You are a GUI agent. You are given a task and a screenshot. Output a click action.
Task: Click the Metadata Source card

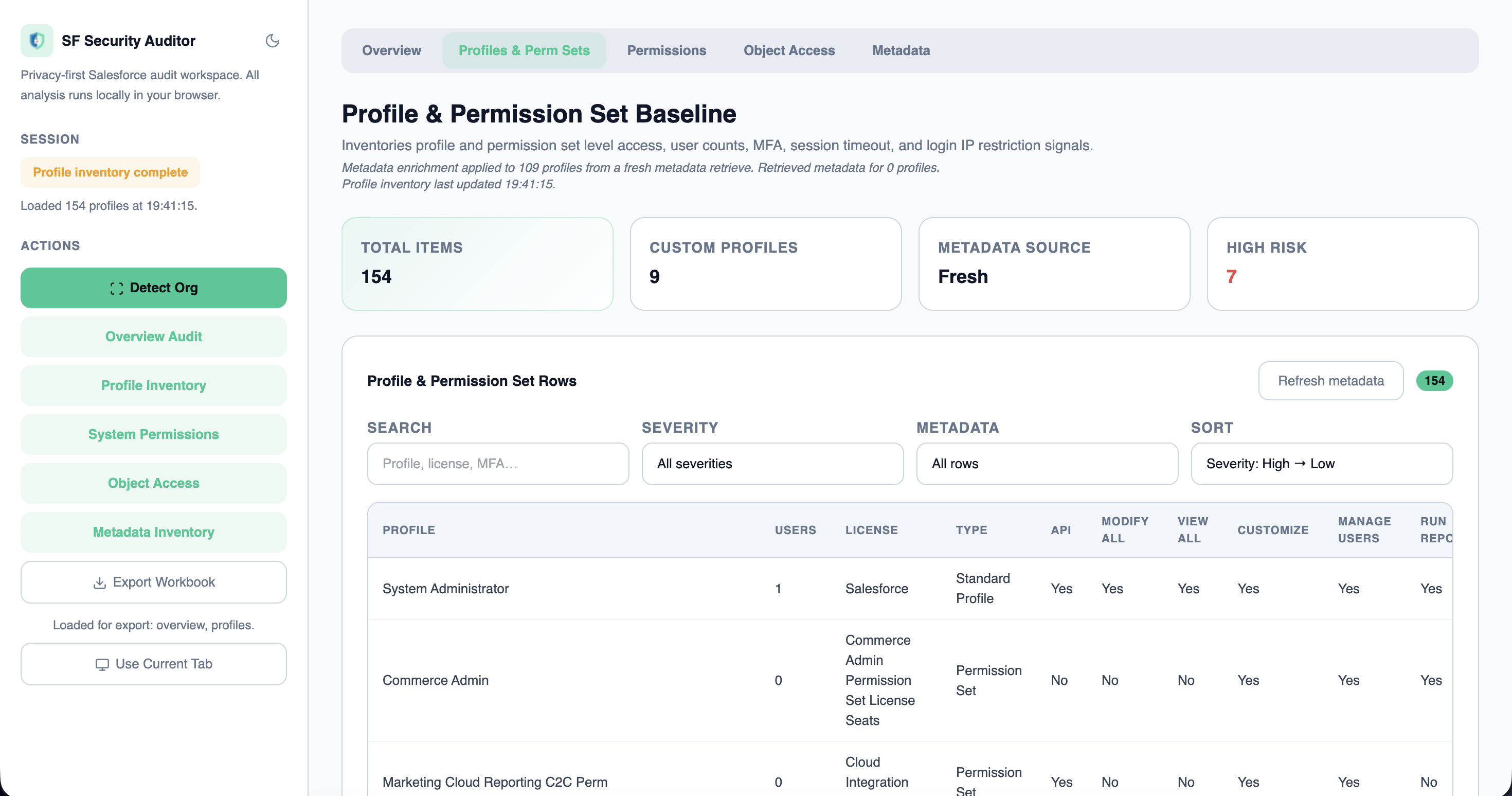point(1054,264)
